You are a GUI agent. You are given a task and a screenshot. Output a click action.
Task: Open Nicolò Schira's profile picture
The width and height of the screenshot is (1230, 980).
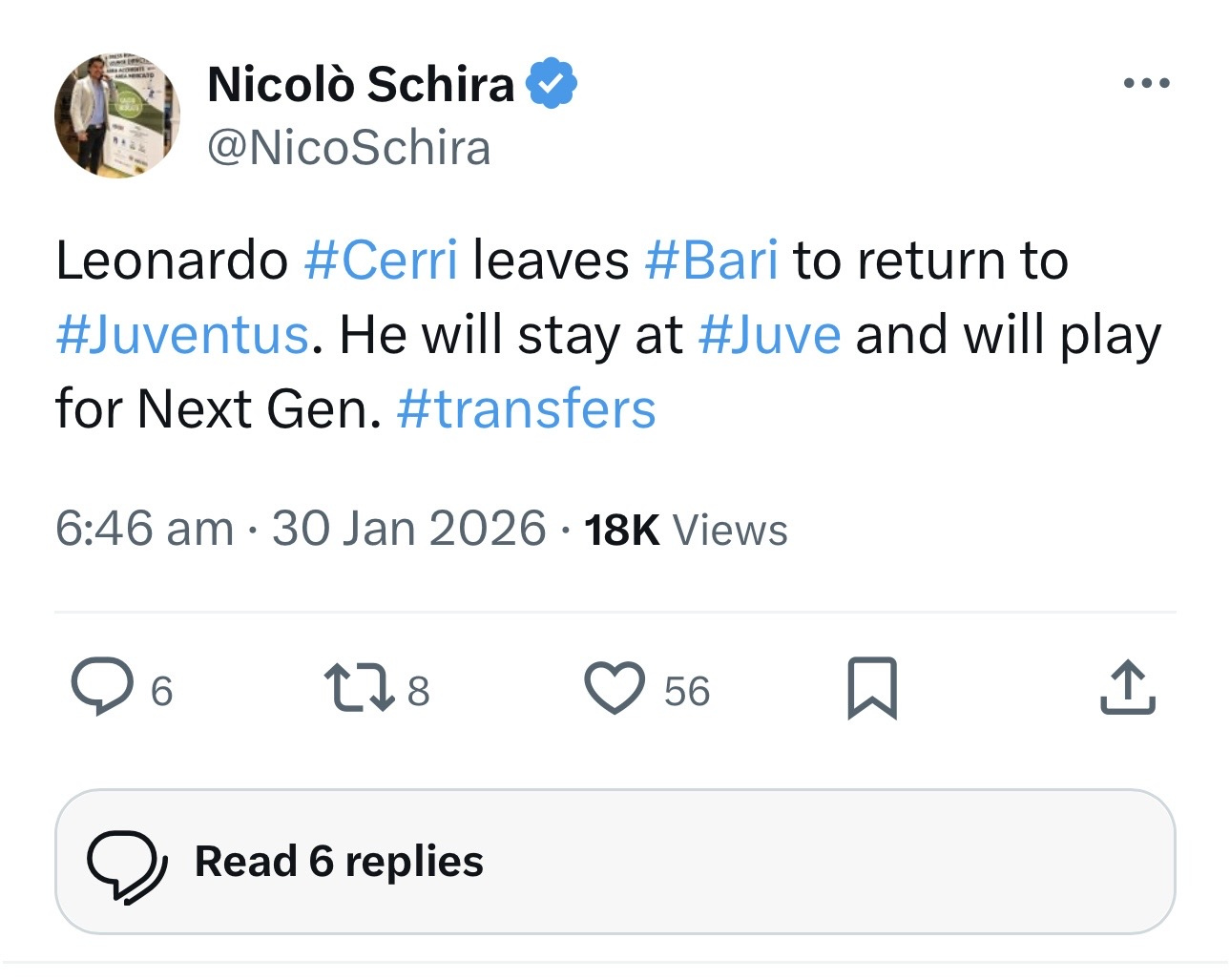117,115
